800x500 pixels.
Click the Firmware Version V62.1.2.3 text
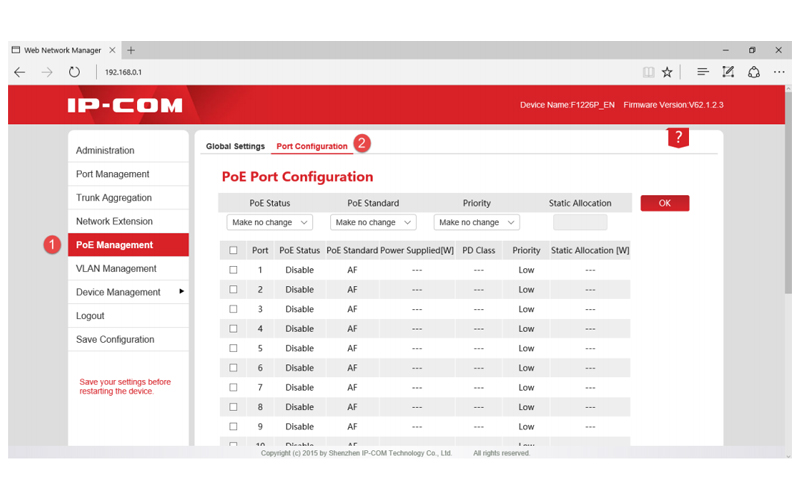673,105
